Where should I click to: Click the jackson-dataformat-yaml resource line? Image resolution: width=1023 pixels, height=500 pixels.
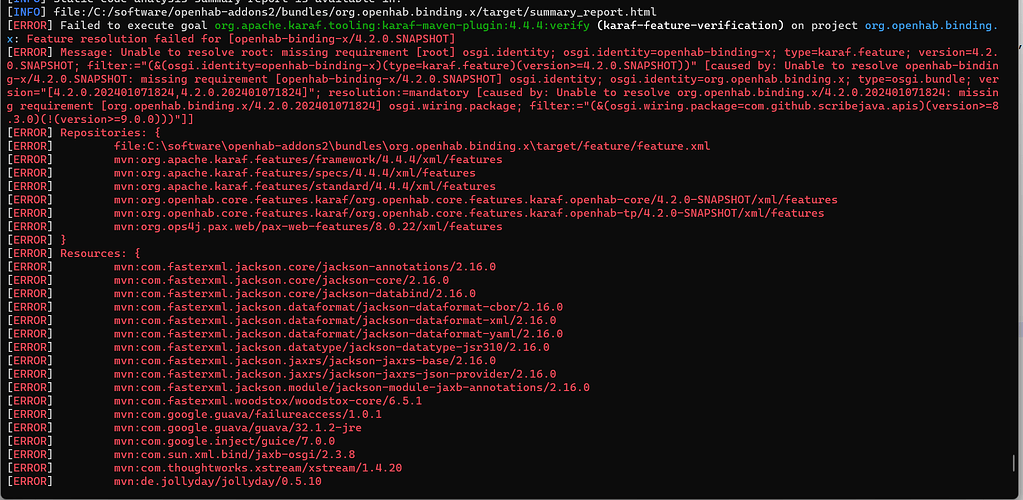(x=339, y=334)
